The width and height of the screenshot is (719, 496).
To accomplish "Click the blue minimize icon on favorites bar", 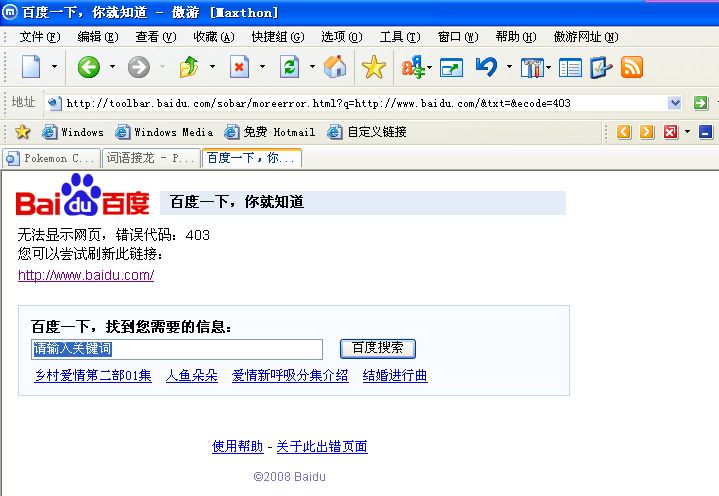I will (x=705, y=132).
